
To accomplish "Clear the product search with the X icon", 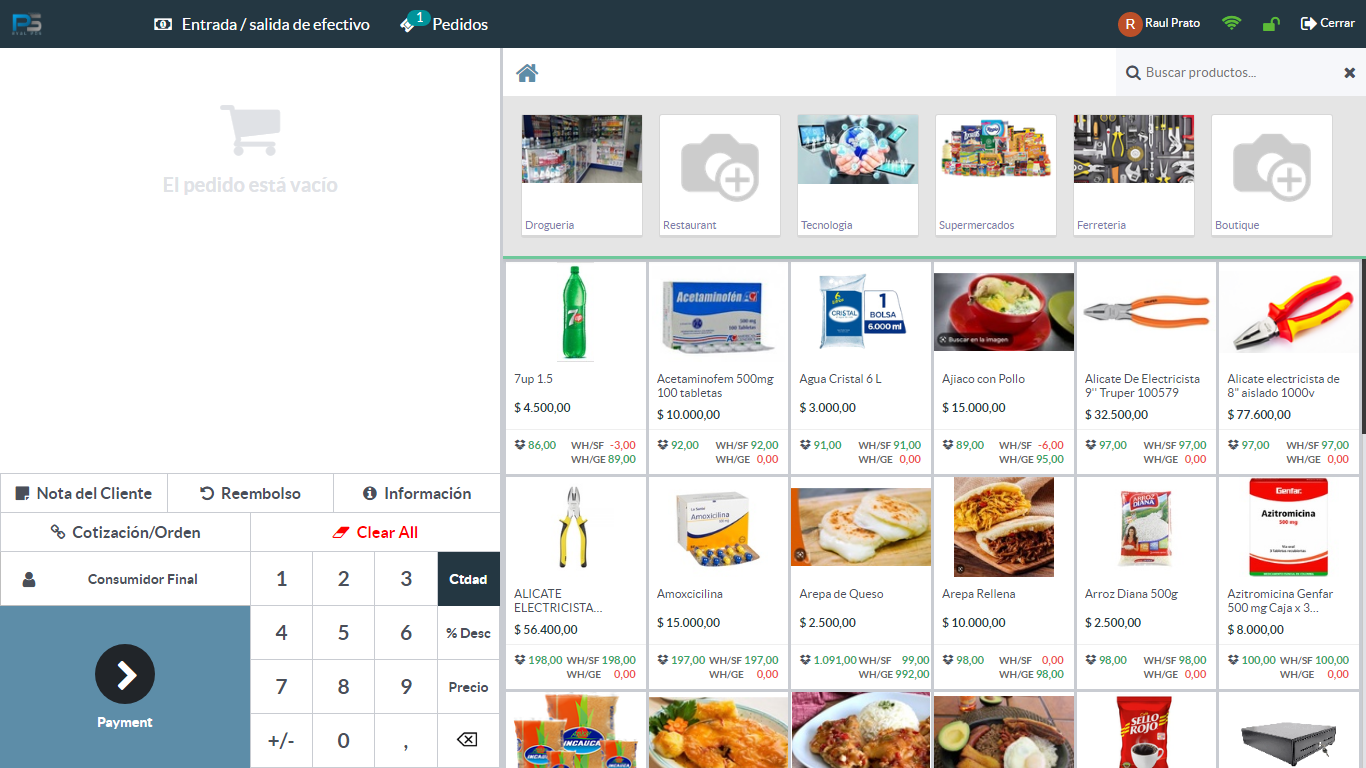I will [1349, 73].
